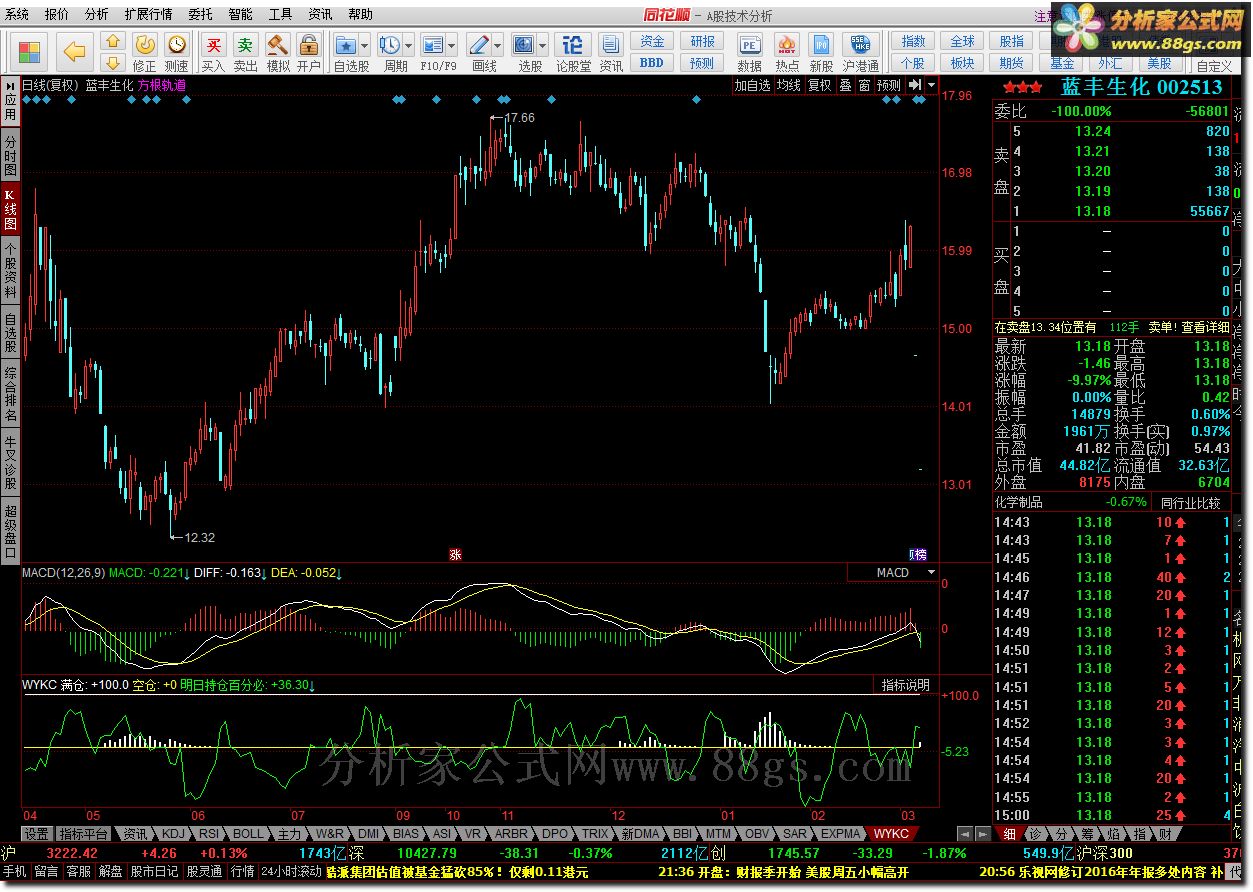Collapse sidebar using top-left arrow icon
Viewport: 1253px width, 892px height.
(x=10, y=87)
